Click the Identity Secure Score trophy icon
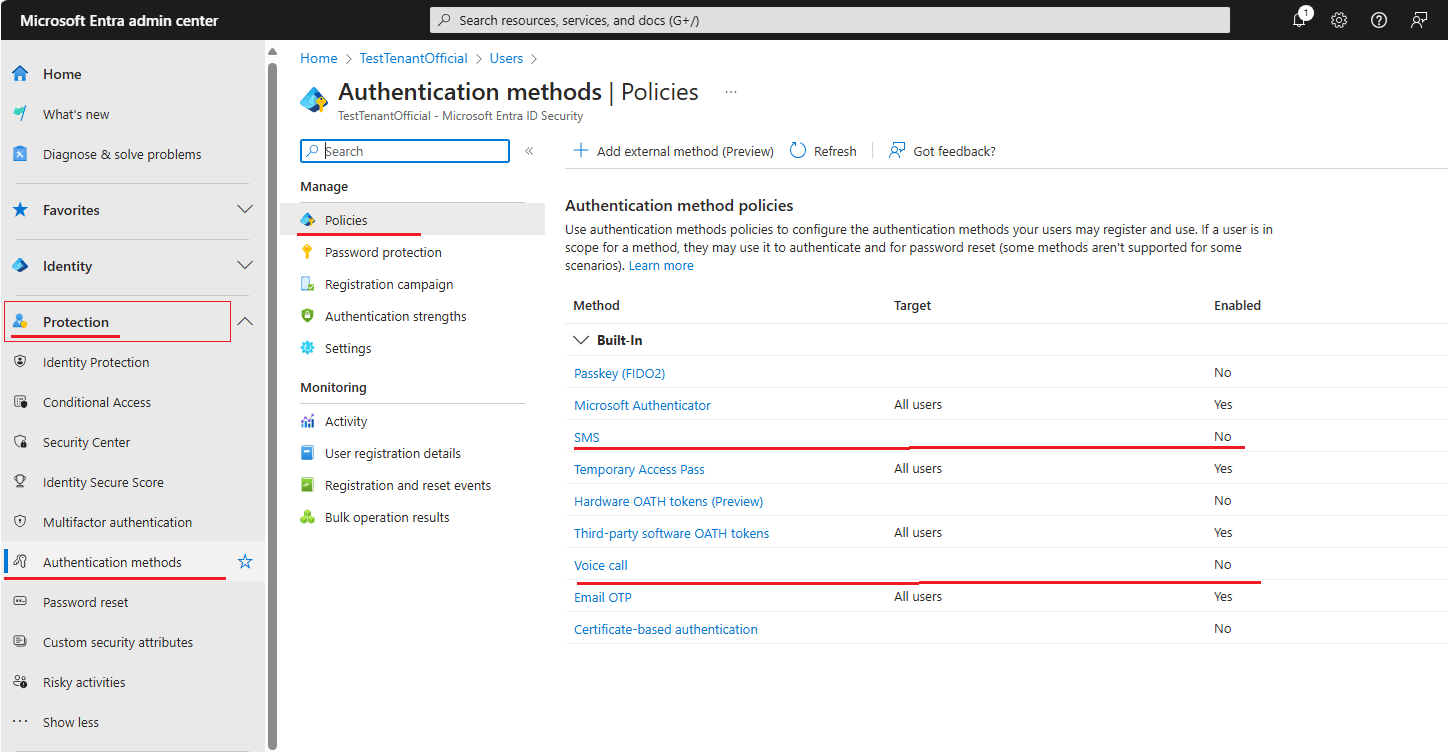Viewport: 1448px width, 752px height. [x=20, y=482]
